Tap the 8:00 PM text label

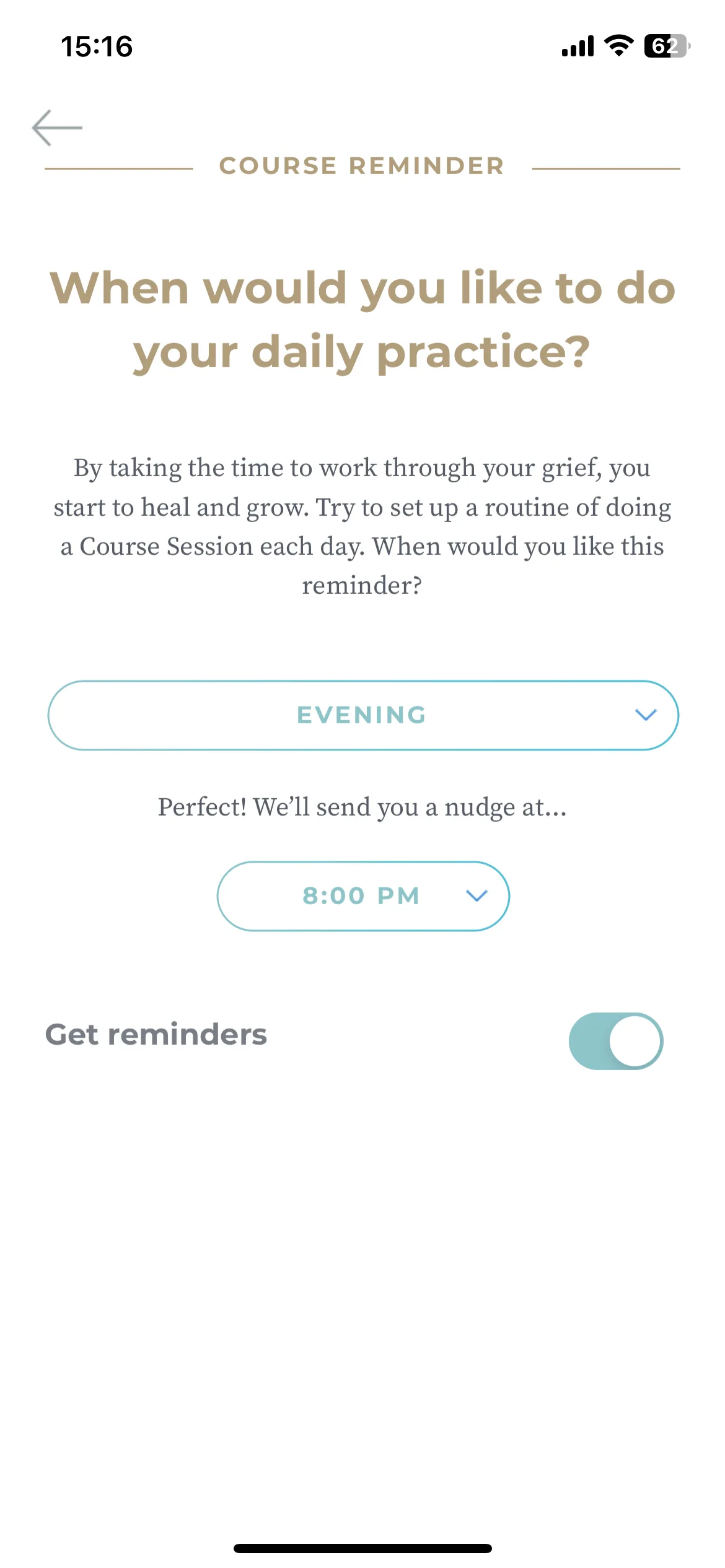pos(361,895)
